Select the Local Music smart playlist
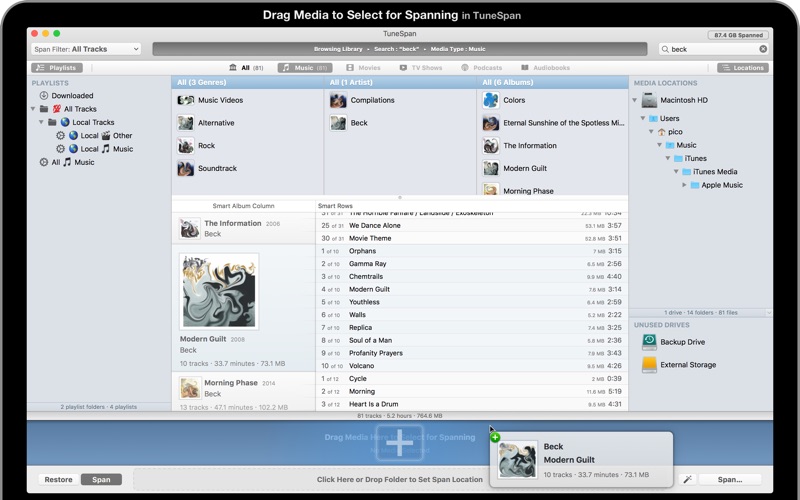 pos(94,148)
